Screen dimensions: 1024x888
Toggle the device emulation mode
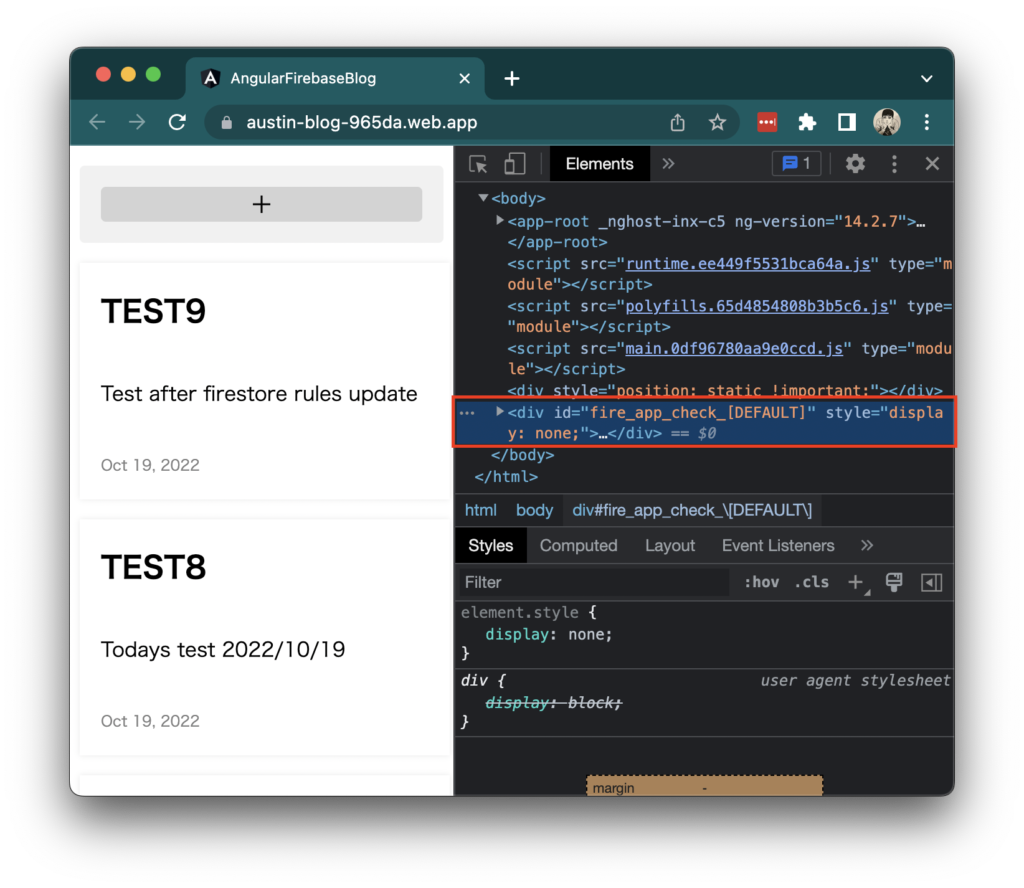(514, 163)
